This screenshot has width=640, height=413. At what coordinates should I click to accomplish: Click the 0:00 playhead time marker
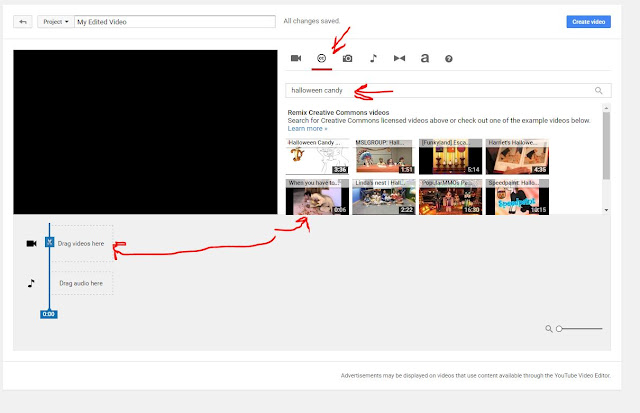click(x=49, y=314)
